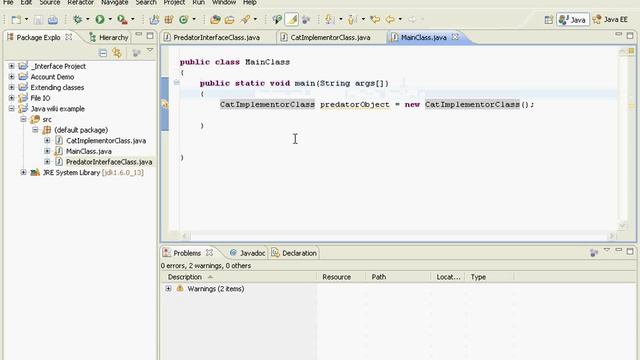Click the Save toolbar icon

[38, 20]
